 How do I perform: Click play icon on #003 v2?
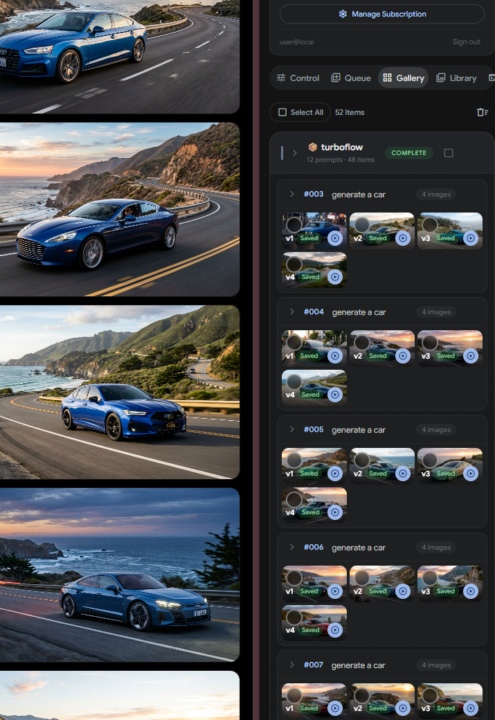403,238
